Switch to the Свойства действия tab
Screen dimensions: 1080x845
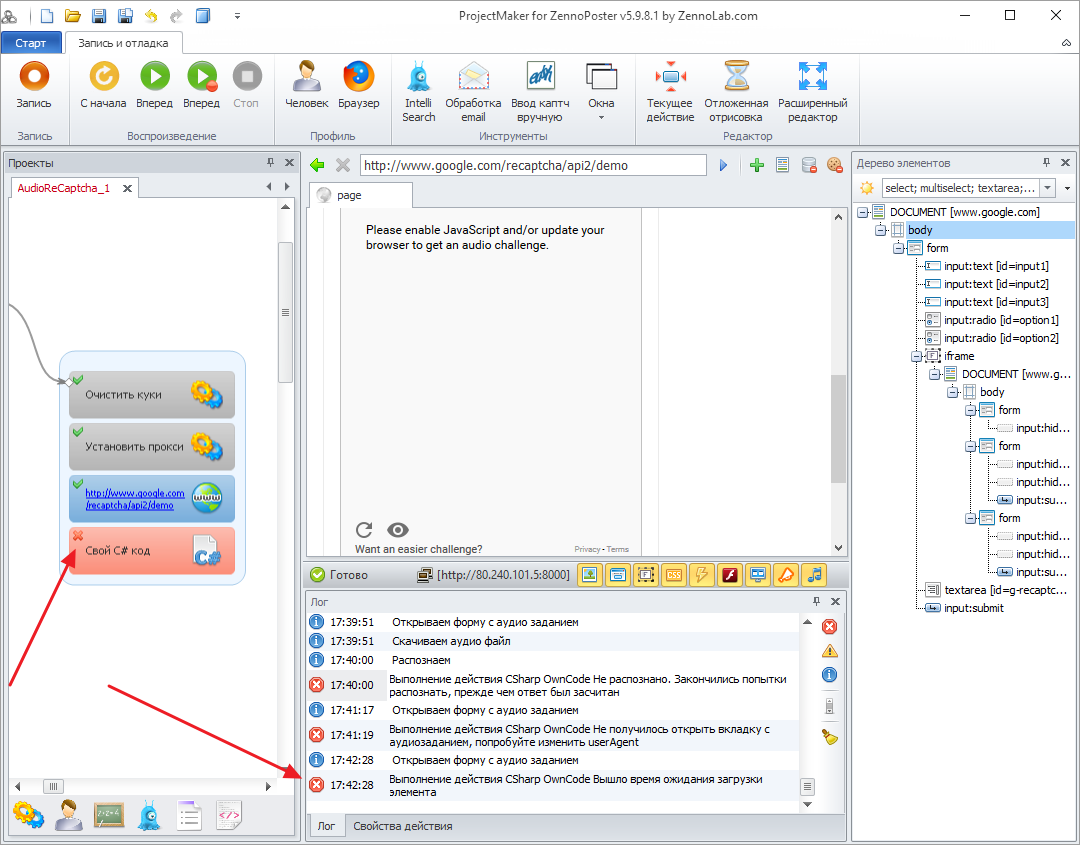[x=402, y=826]
